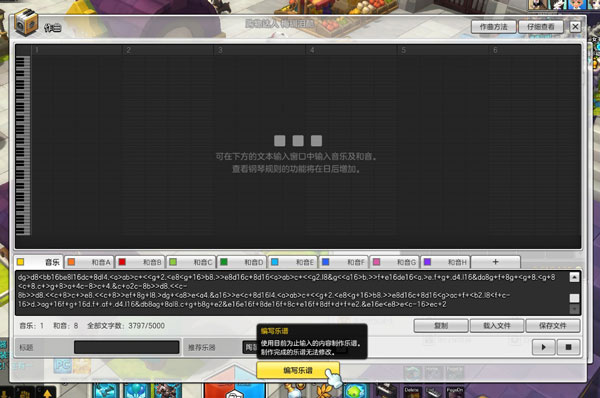This screenshot has height=398, width=600.
Task: Switch to the 和音H tab
Action: (x=446, y=262)
